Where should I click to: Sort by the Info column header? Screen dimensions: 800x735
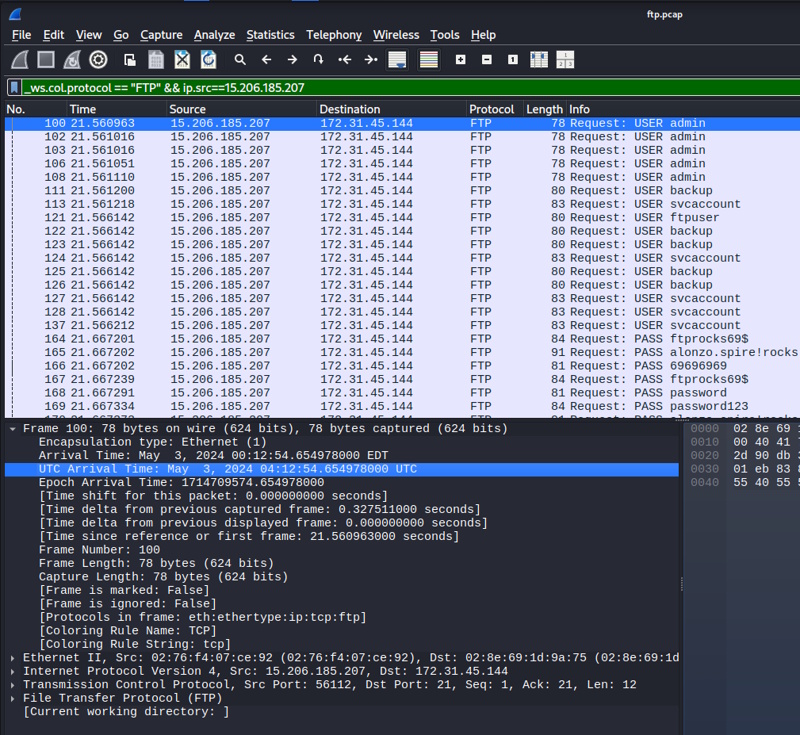683,109
